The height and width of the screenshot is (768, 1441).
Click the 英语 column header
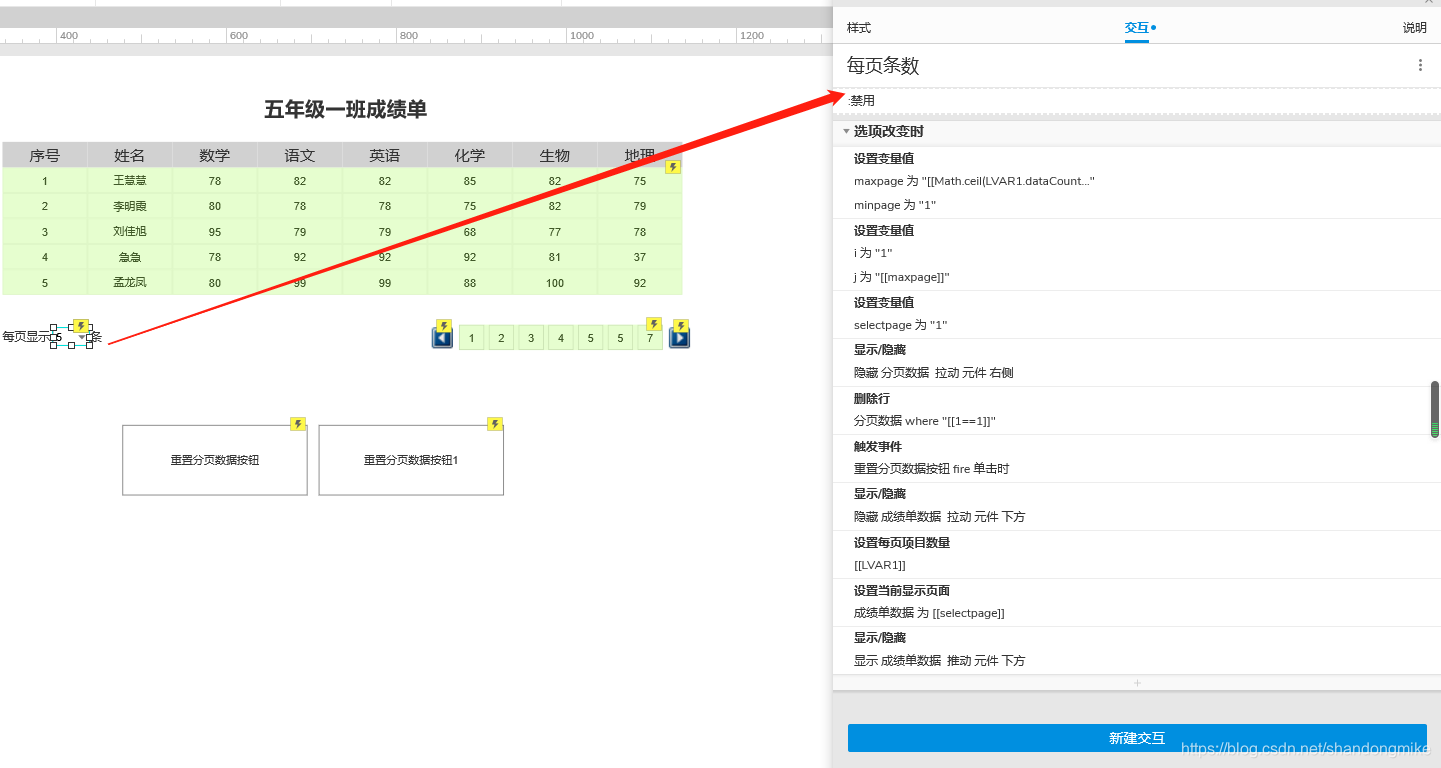coord(385,155)
